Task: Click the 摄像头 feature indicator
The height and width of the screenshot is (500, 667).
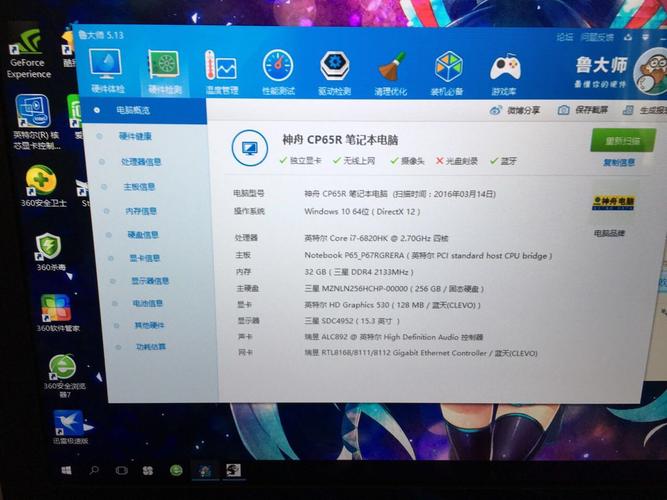Action: tap(407, 161)
